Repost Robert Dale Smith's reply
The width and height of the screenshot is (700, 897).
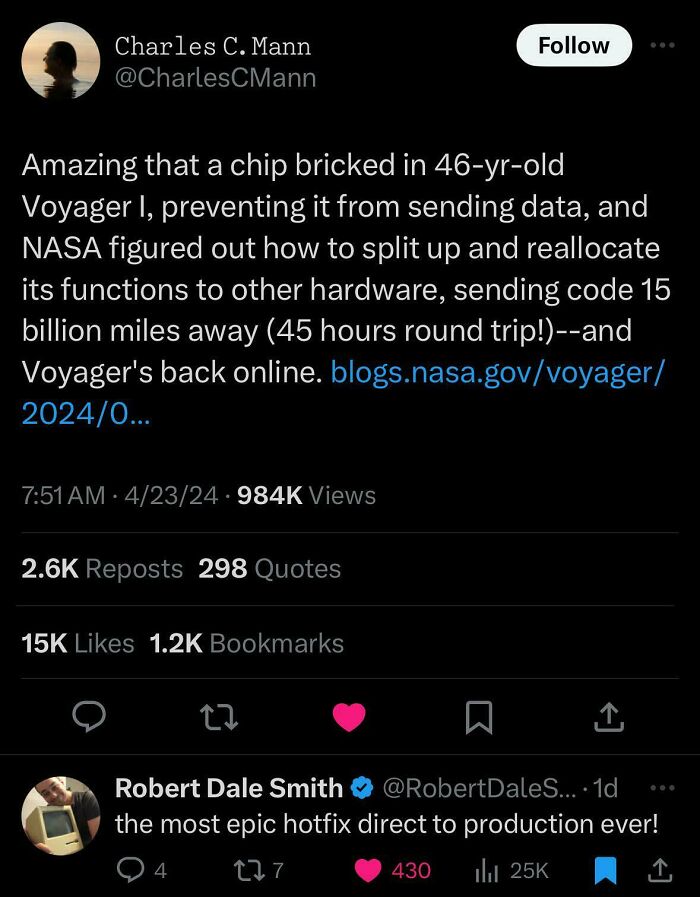pos(245,870)
